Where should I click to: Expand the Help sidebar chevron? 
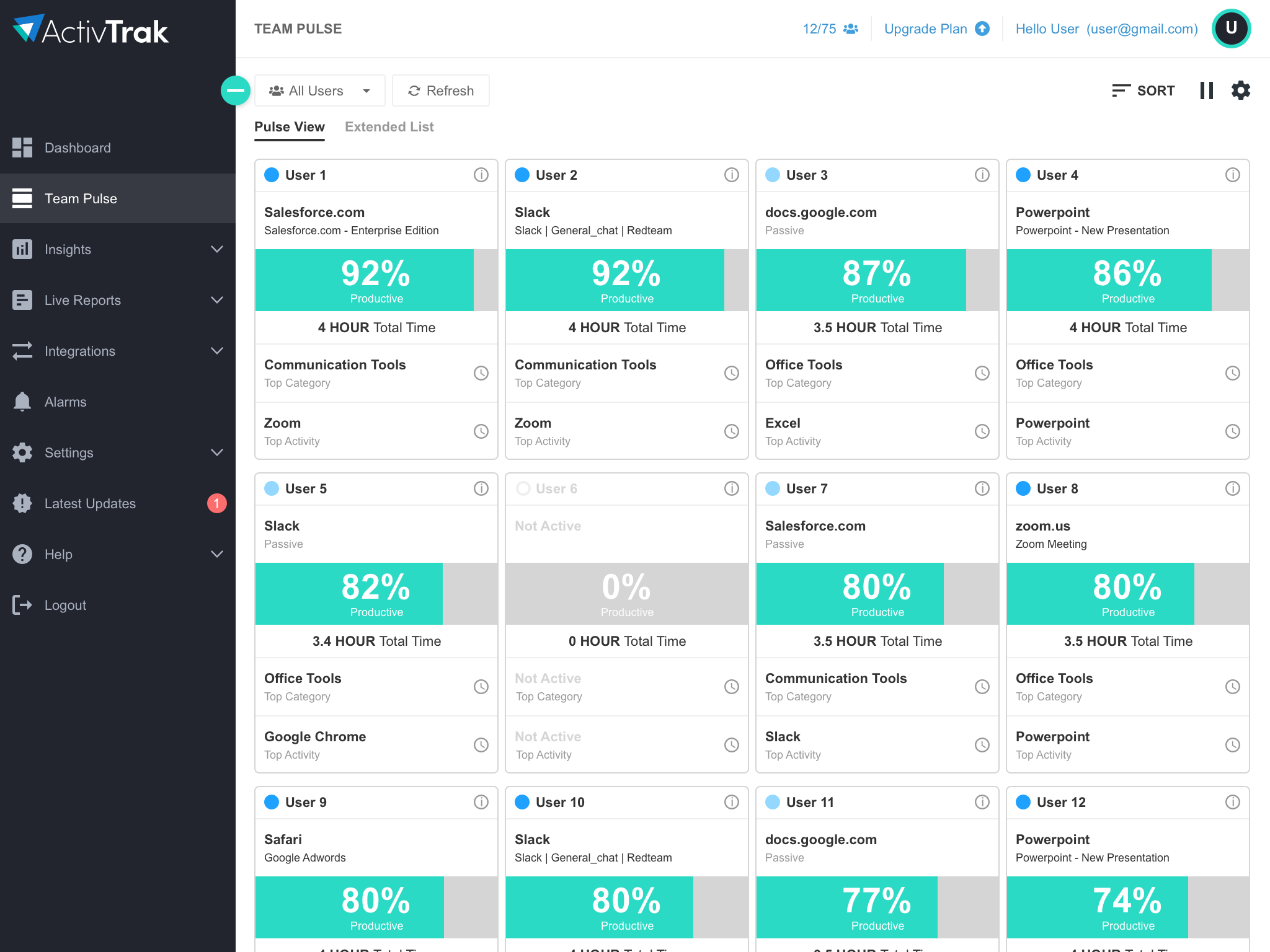(217, 554)
